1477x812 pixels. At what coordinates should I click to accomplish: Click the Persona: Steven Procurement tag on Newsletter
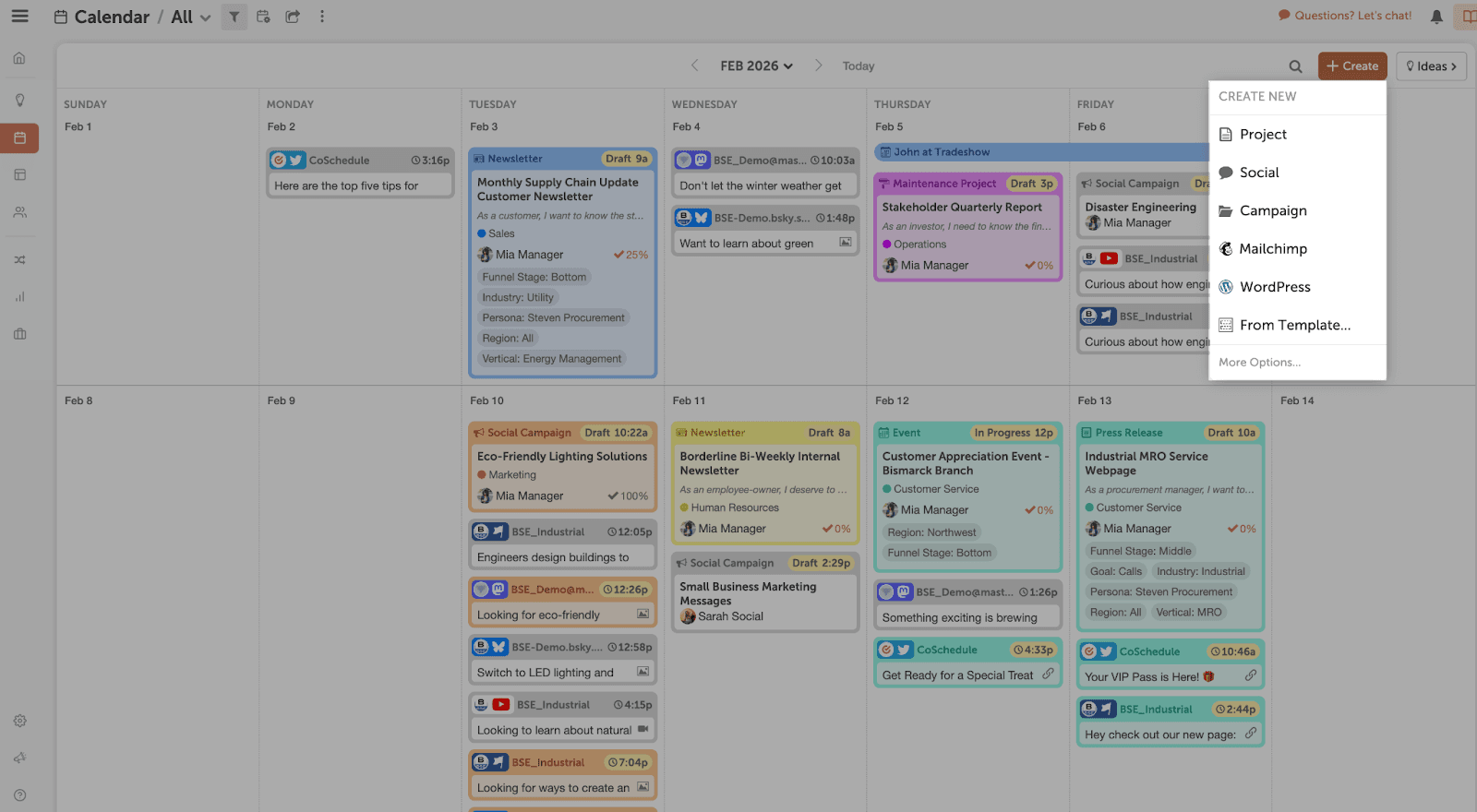click(553, 317)
